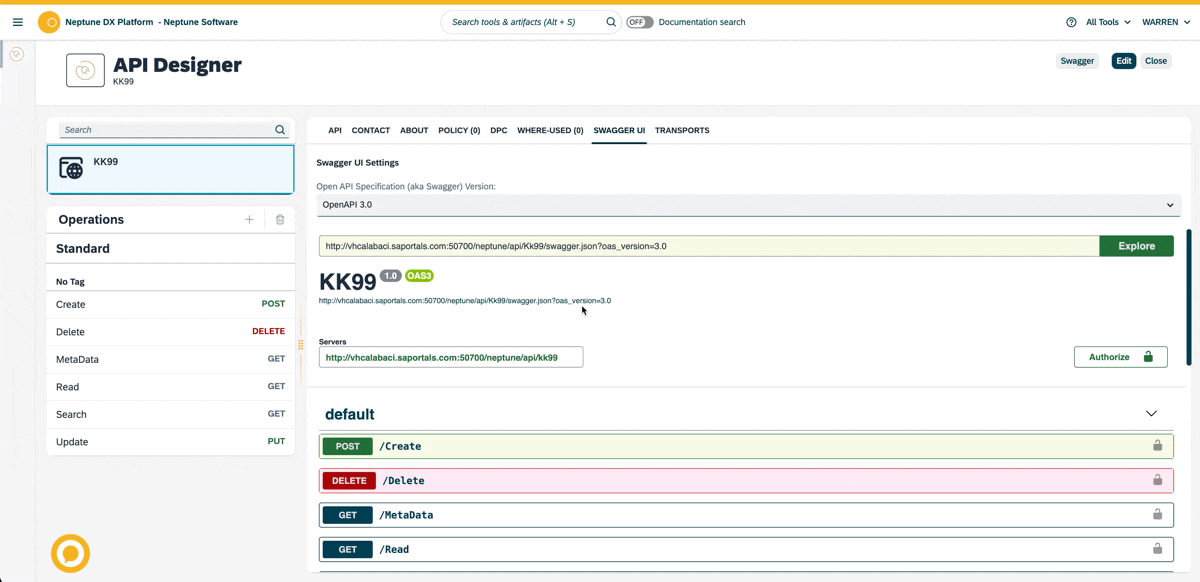Select the Delete DELETE operation

(x=171, y=332)
